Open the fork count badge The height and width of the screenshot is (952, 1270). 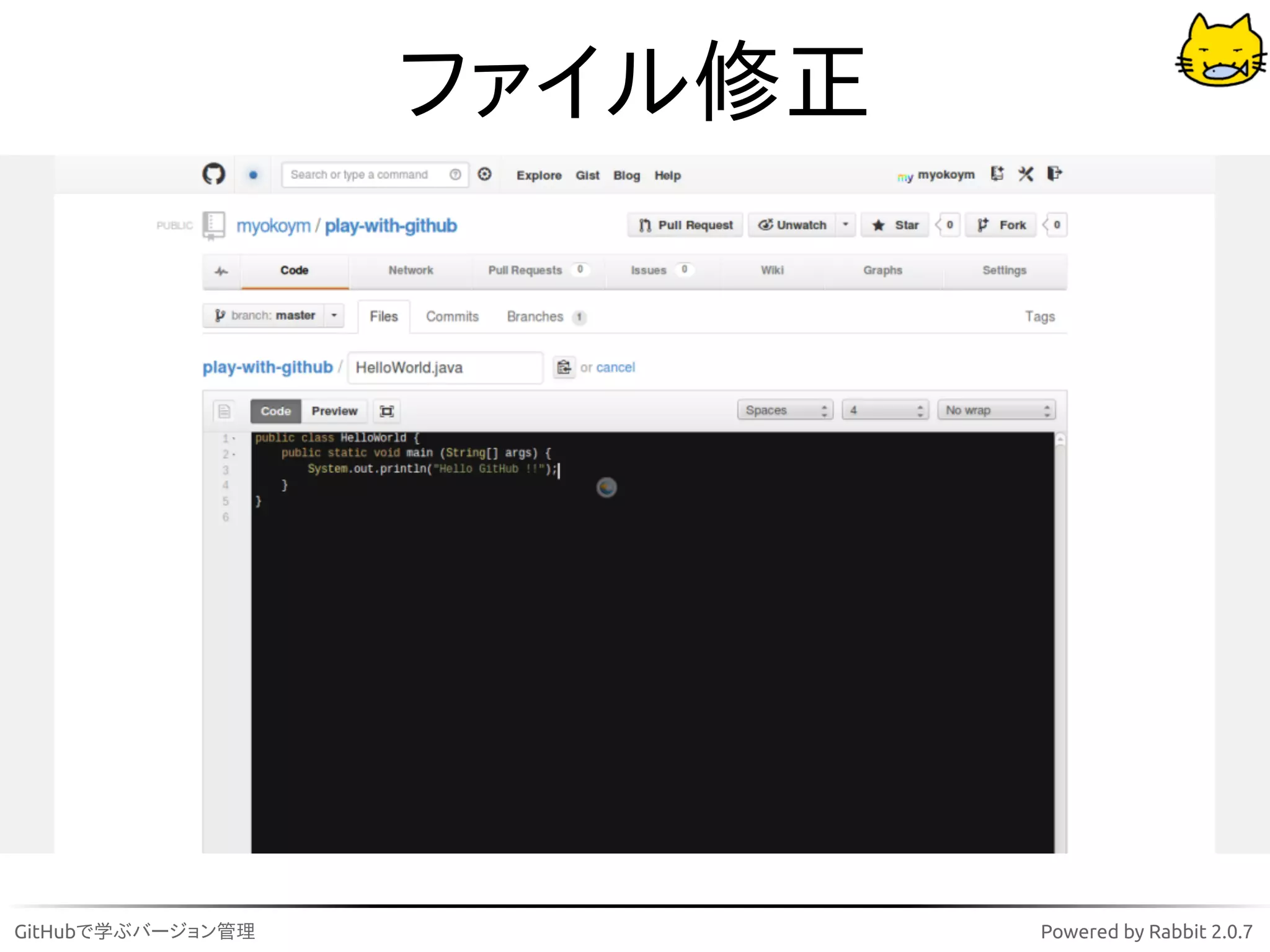pos(1055,225)
